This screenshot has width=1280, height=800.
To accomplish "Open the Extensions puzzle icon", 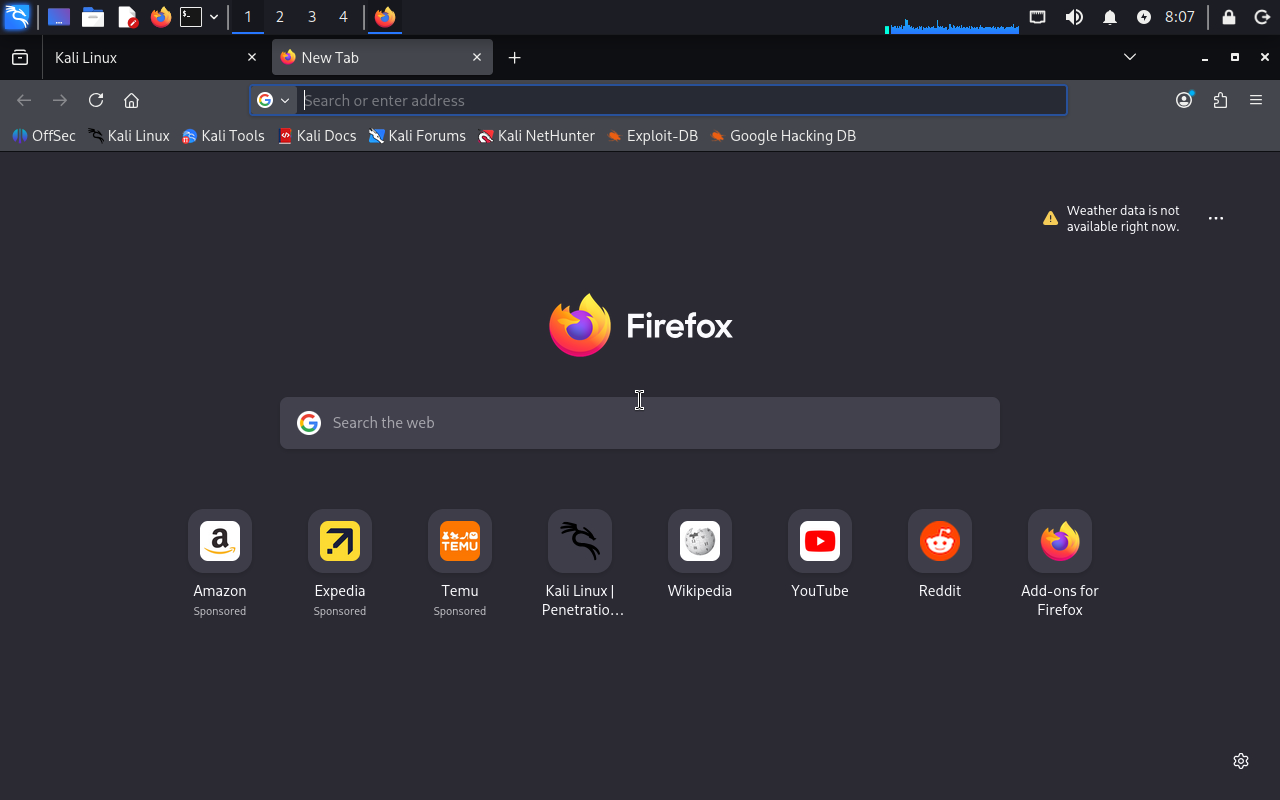I will 1220,100.
